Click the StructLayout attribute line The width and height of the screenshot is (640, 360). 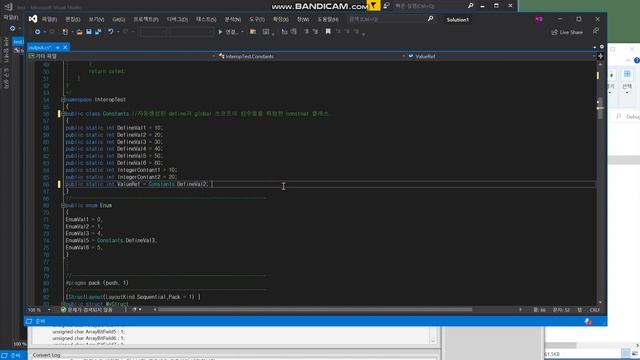[x=133, y=297]
